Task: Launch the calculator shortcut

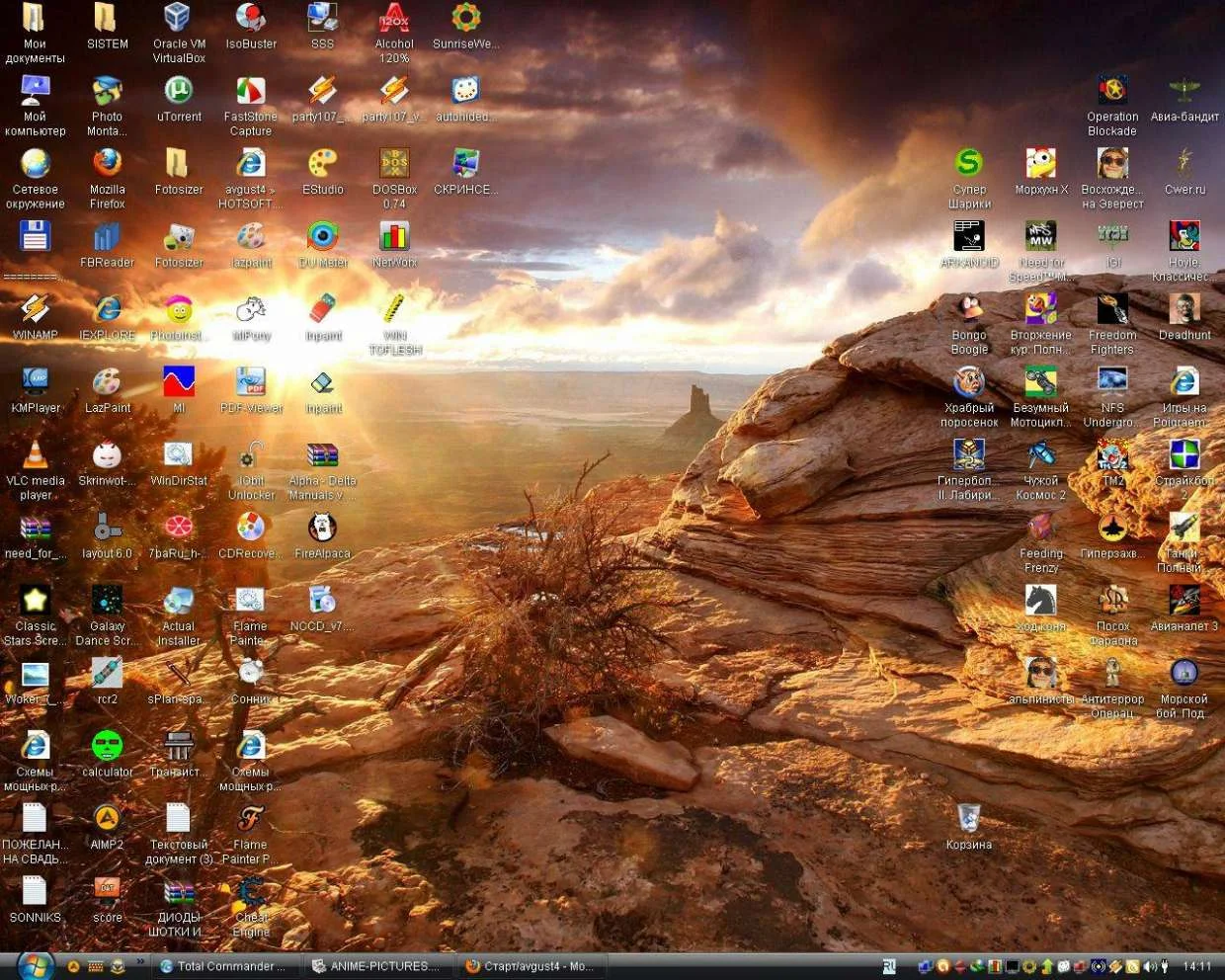Action: tap(107, 754)
